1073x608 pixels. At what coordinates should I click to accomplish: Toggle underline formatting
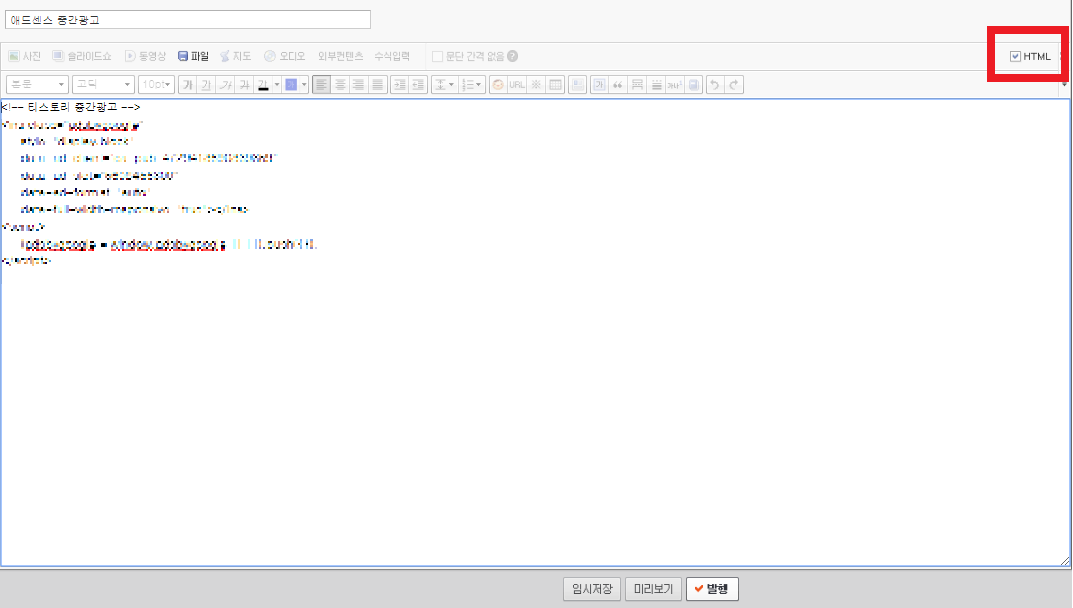click(206, 84)
